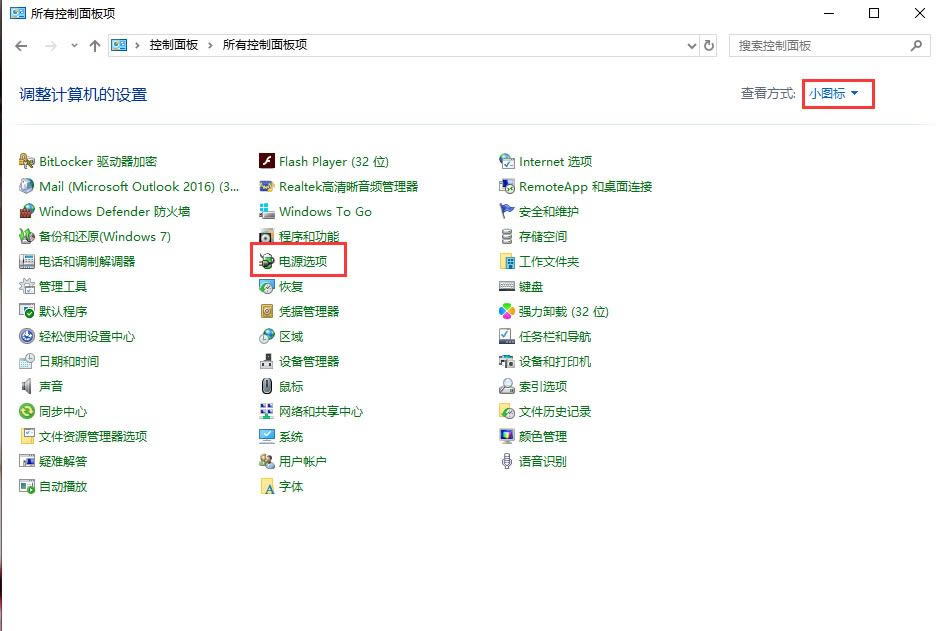This screenshot has height=631, width=943.
Task: Click the 鼠标 mouse icon
Action: pos(266,386)
